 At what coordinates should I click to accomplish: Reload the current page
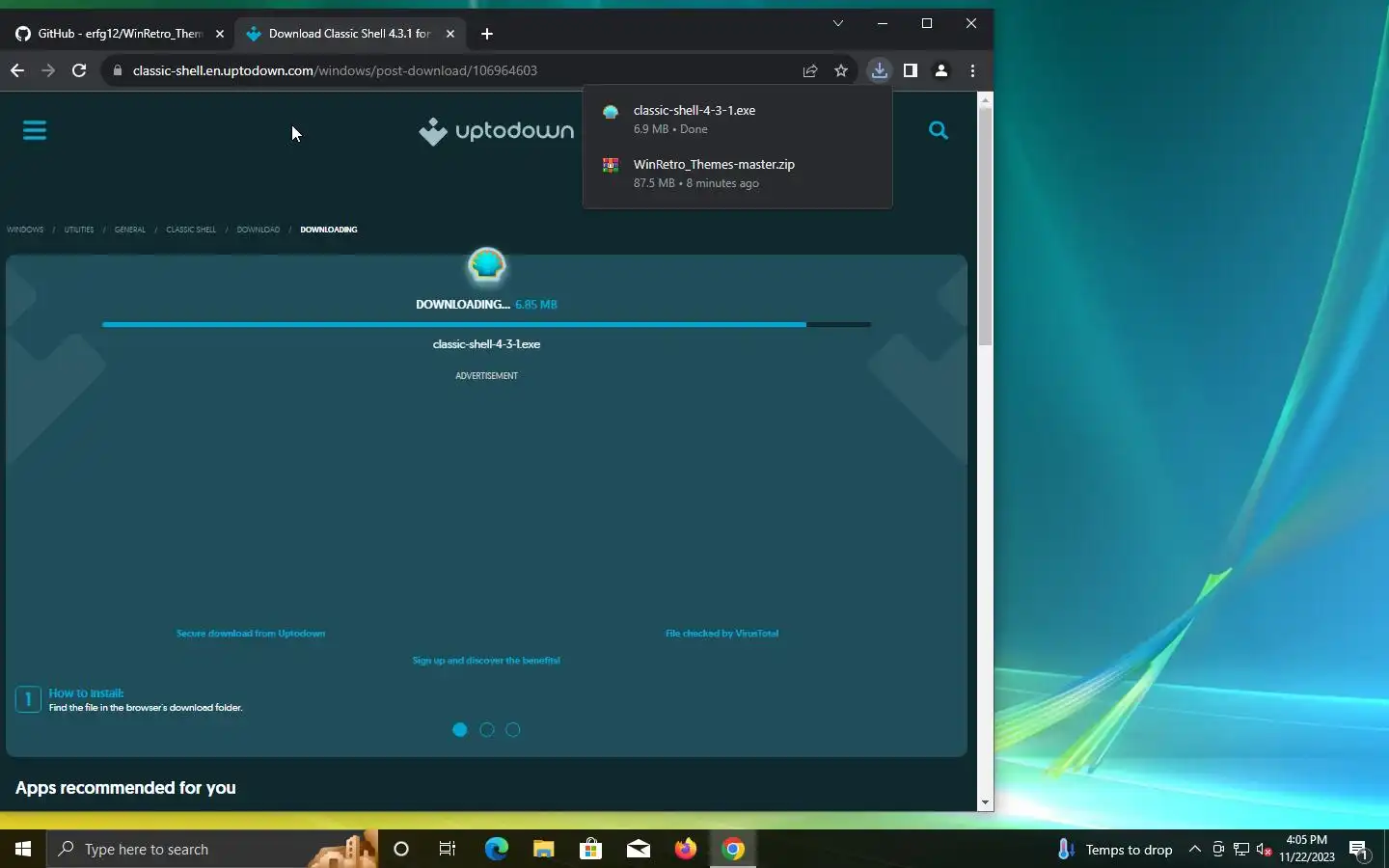click(79, 70)
